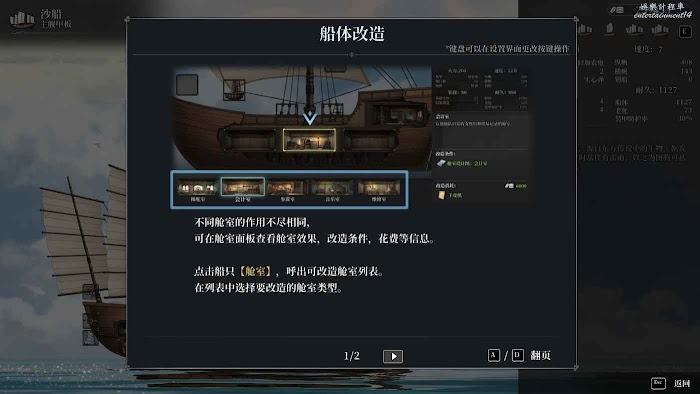This screenshot has height=394, width=700.
Task: Click the D key page-flip icon
Action: coord(517,355)
